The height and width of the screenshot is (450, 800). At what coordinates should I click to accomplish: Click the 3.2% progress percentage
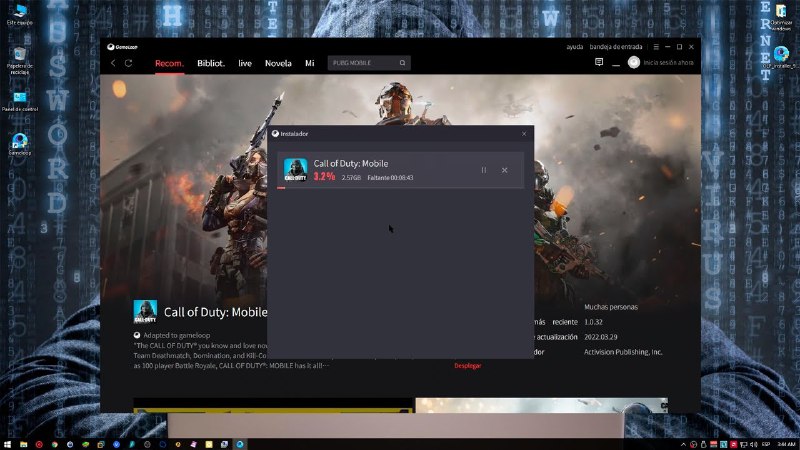(x=324, y=177)
